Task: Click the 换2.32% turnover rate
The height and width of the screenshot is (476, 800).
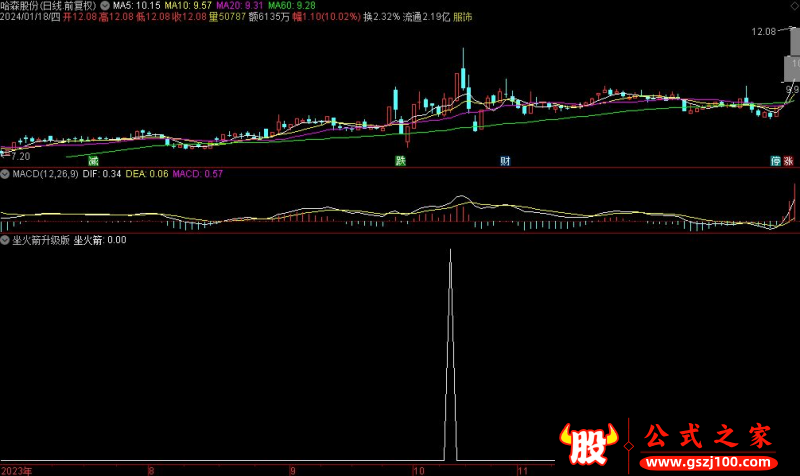Action: [x=382, y=17]
